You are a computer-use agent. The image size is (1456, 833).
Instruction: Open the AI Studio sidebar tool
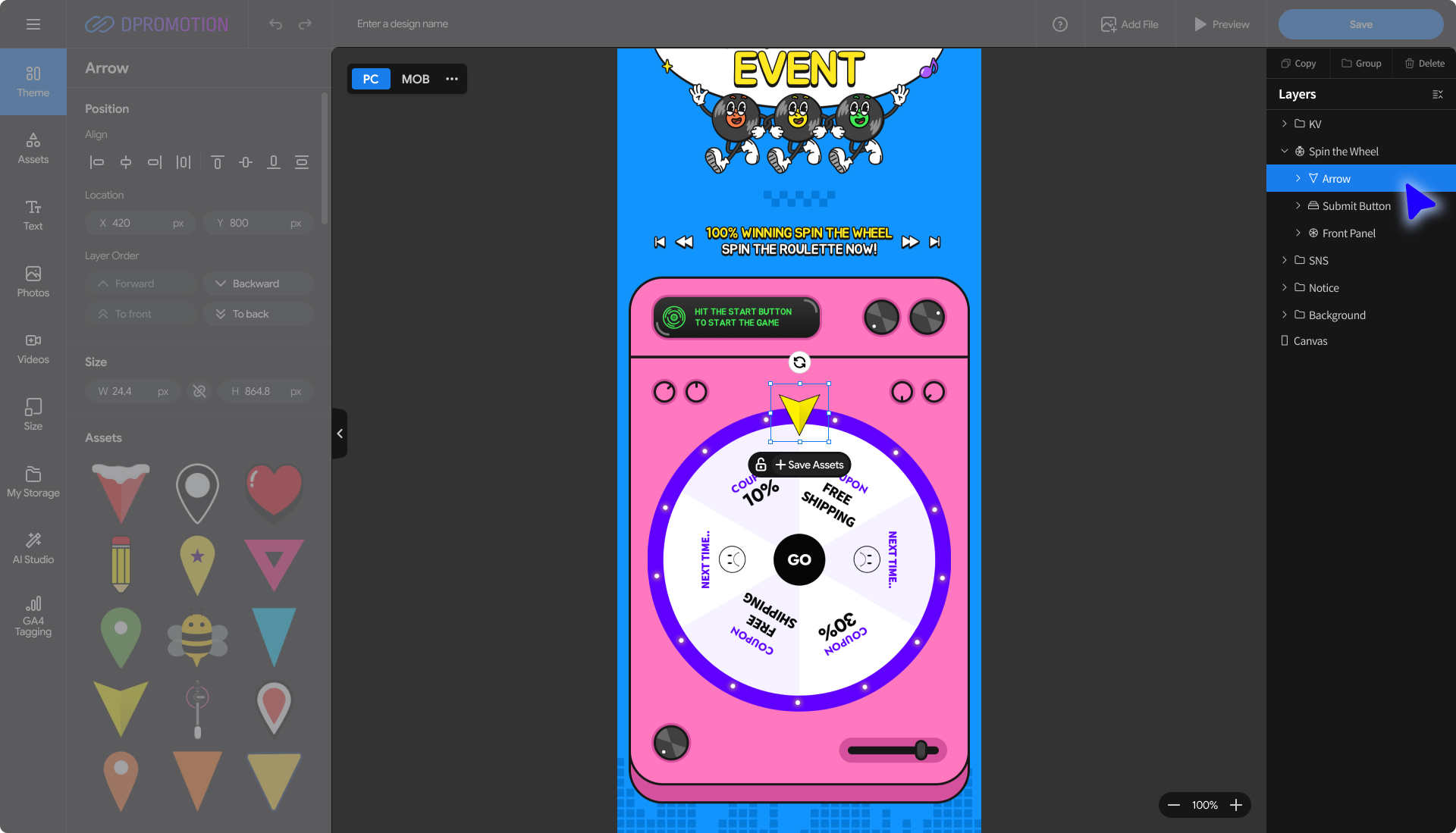click(33, 547)
